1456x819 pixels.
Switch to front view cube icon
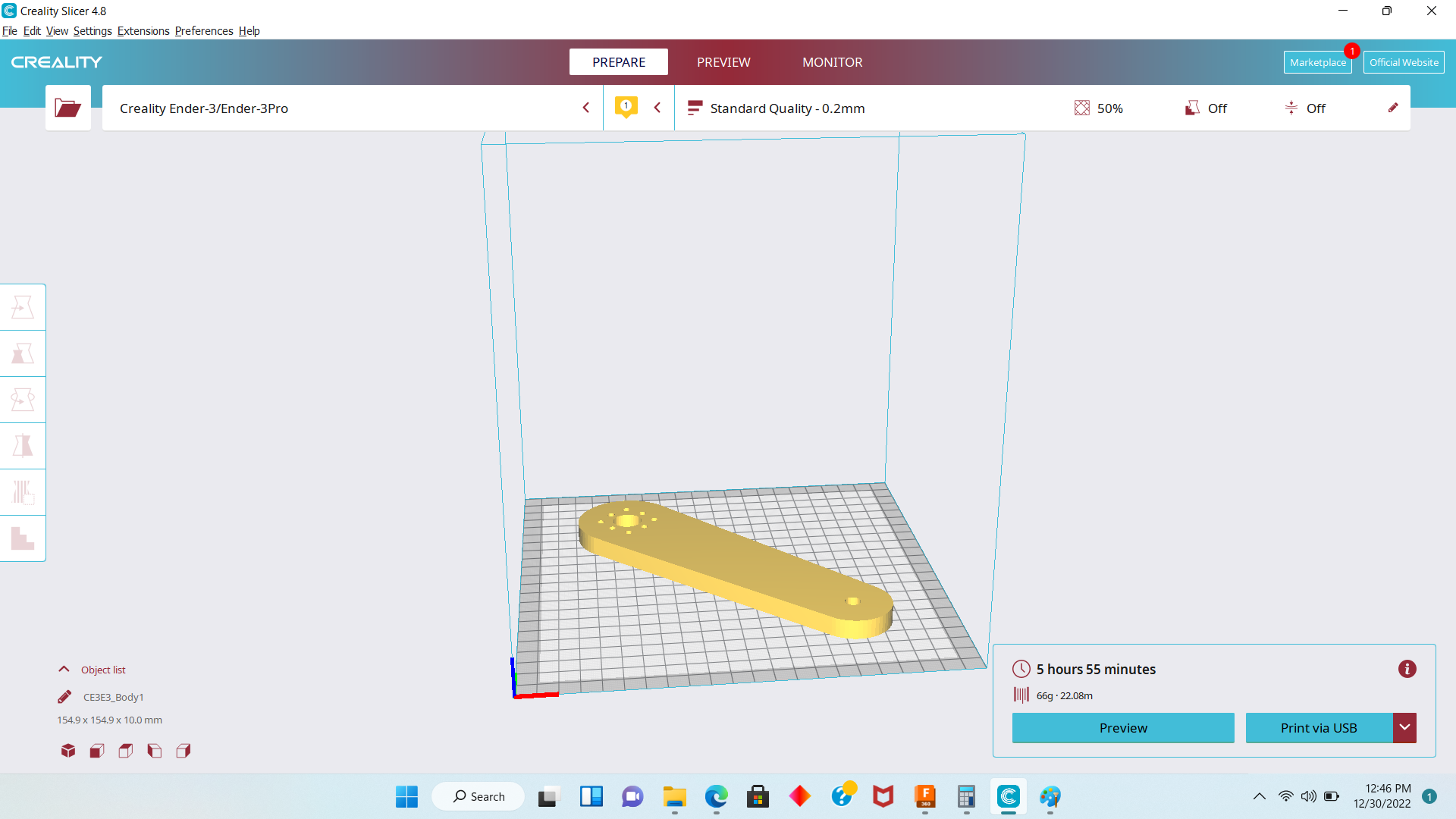coord(97,751)
